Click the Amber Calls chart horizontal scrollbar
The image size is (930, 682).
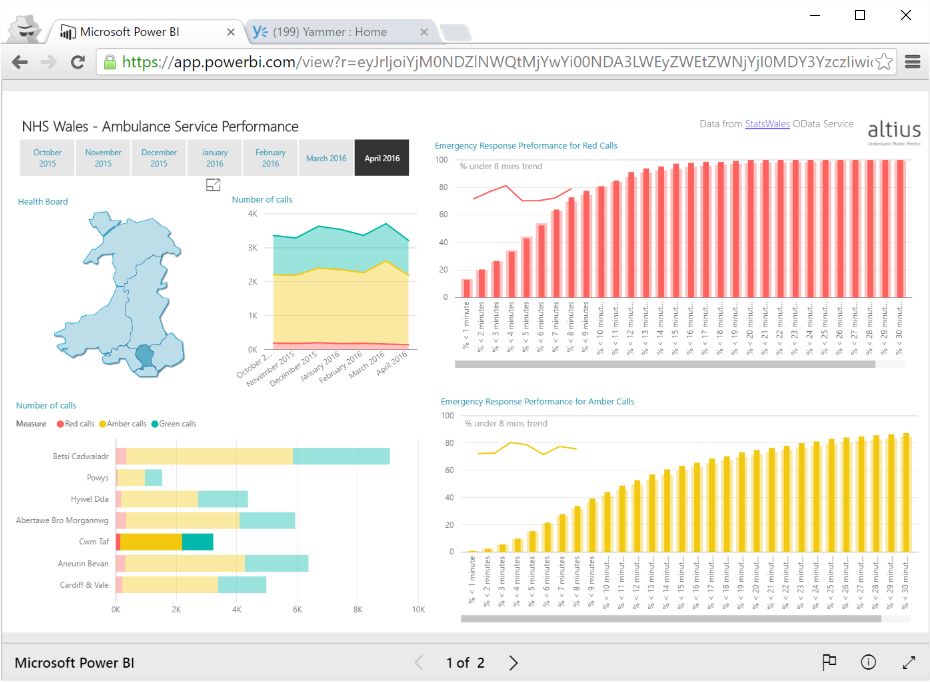click(x=671, y=619)
